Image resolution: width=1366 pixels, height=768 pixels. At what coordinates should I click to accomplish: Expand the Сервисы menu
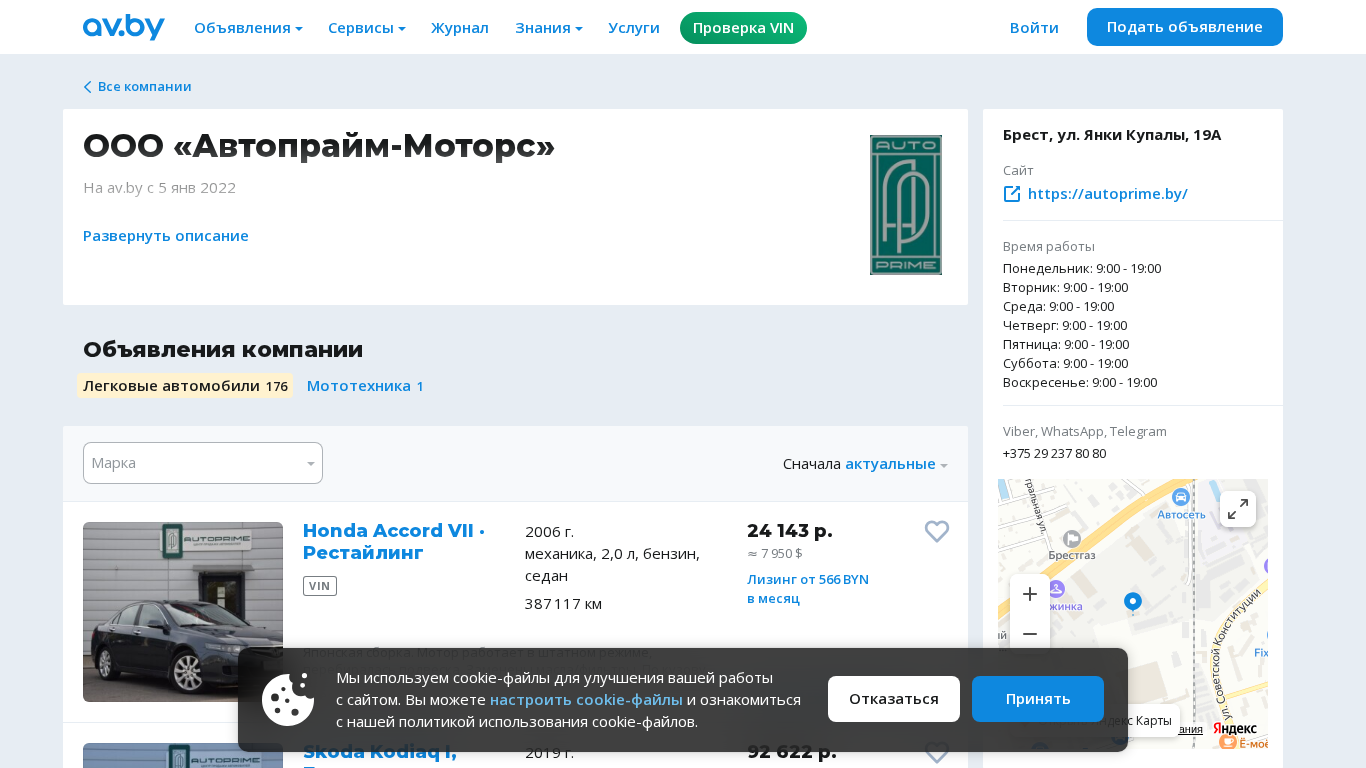(366, 28)
